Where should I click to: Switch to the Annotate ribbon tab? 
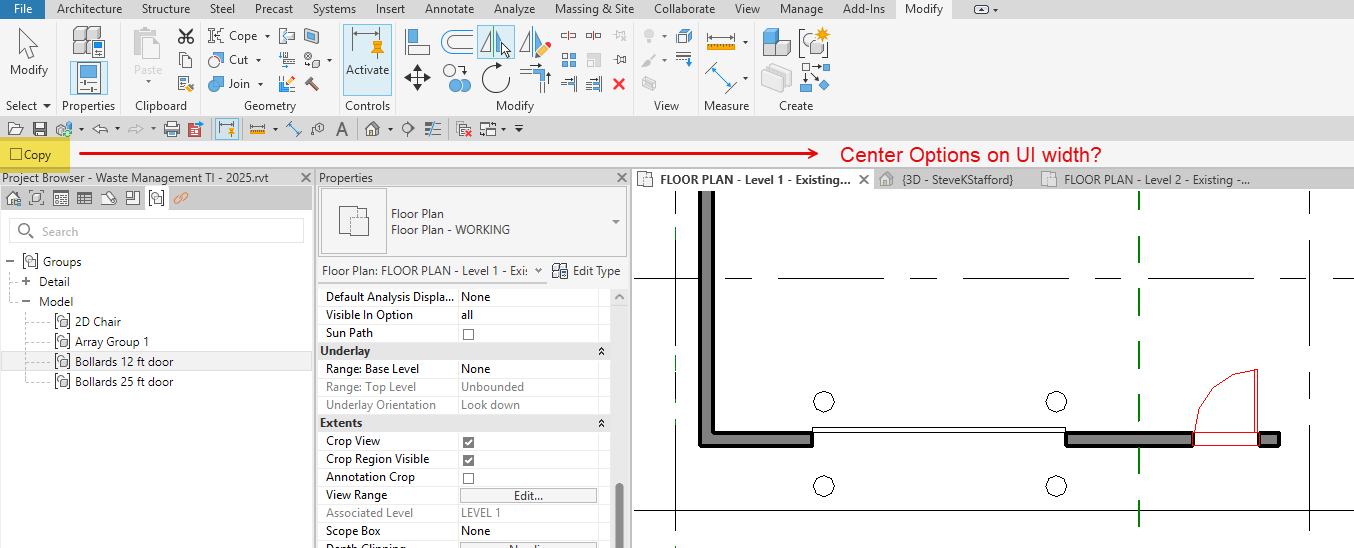(x=450, y=9)
